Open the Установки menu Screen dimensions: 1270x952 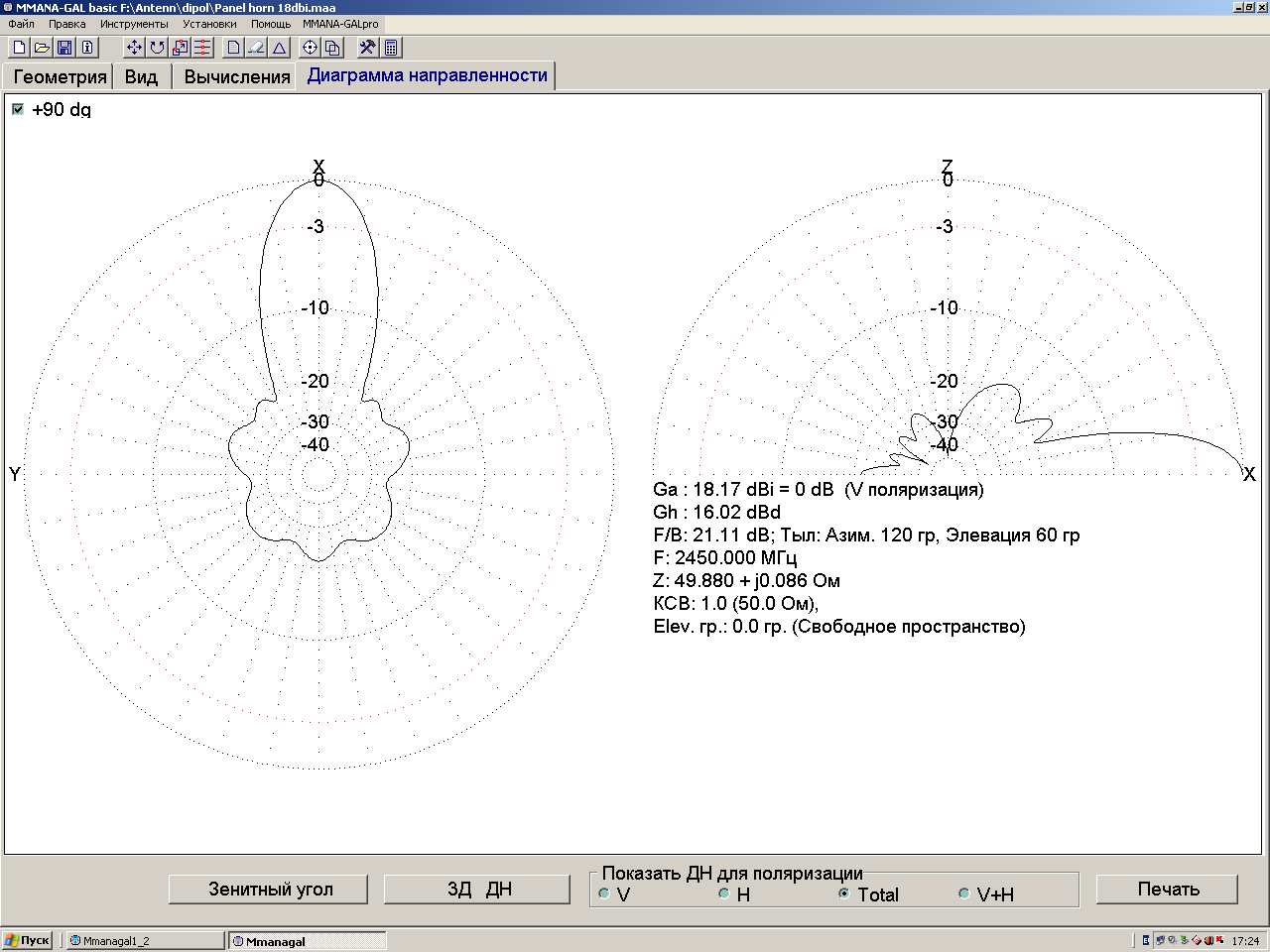coord(209,24)
